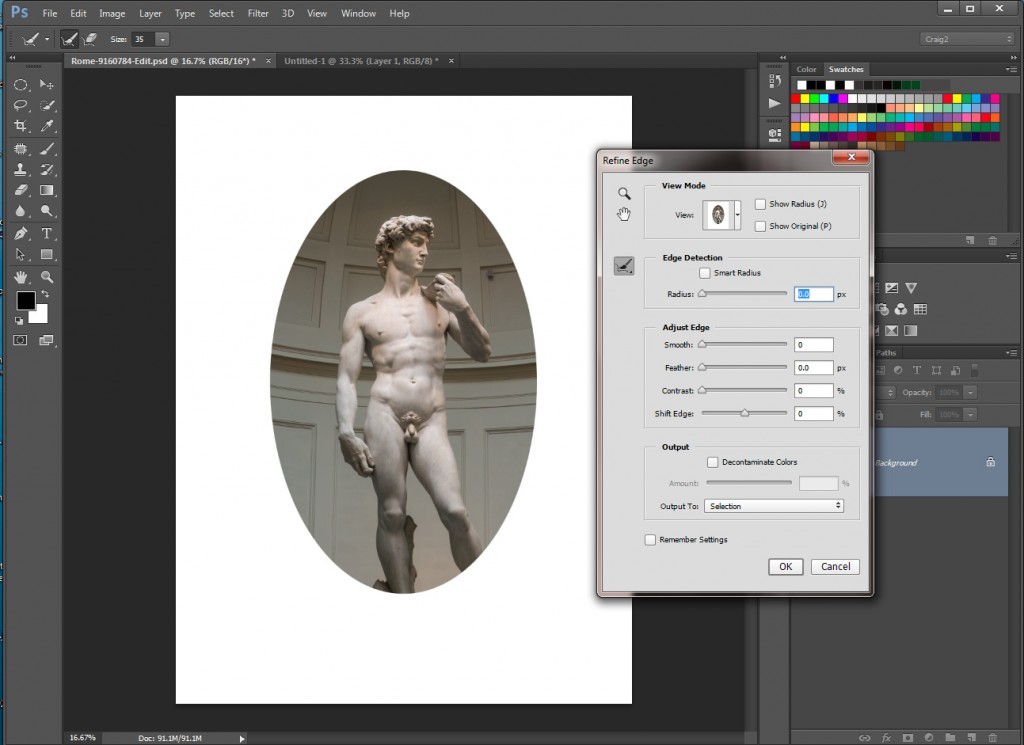Select the Brush tool in toolbox
1024x745 pixels.
[46, 149]
